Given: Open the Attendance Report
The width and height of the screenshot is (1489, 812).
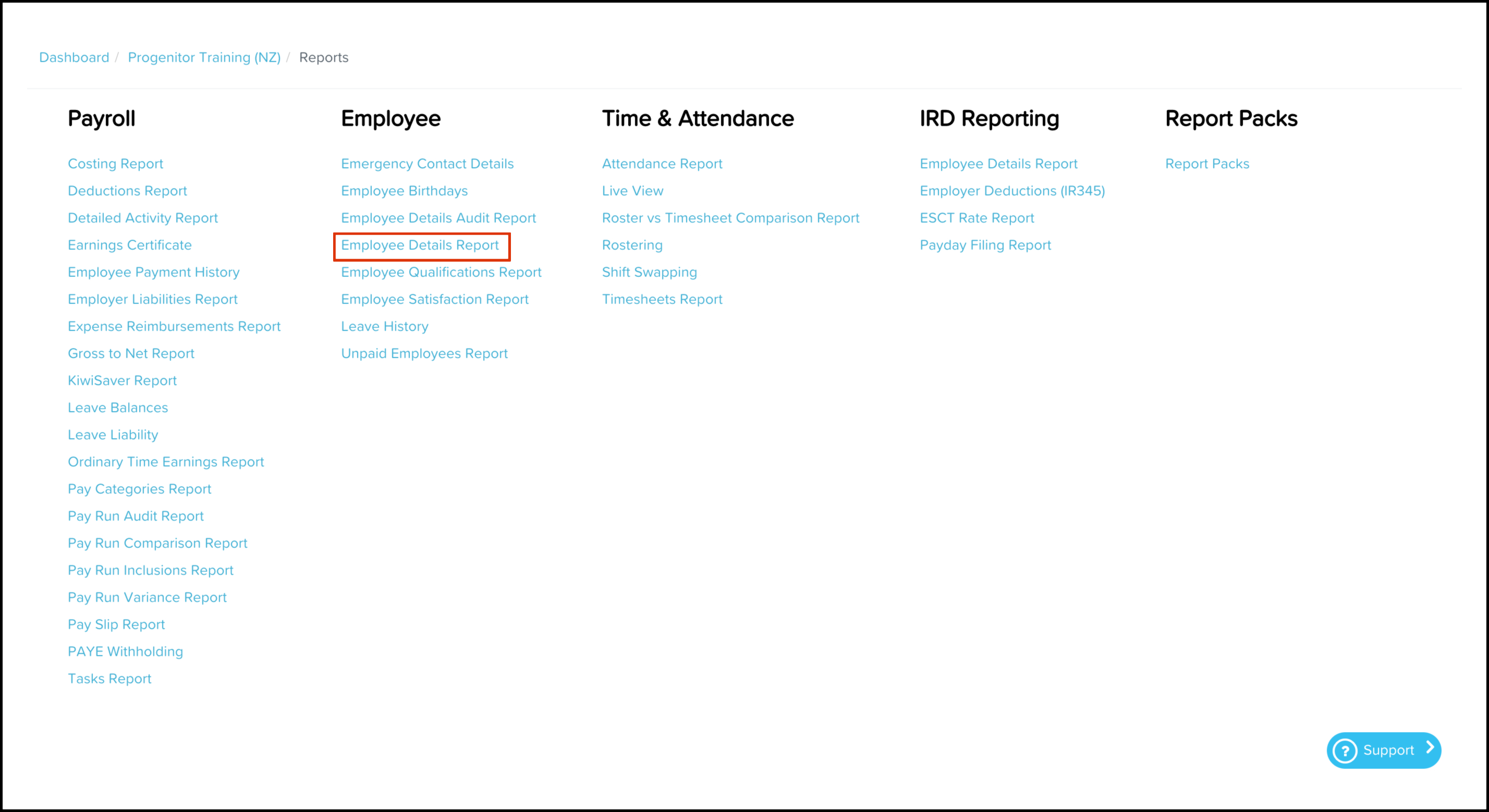Looking at the screenshot, I should [662, 164].
